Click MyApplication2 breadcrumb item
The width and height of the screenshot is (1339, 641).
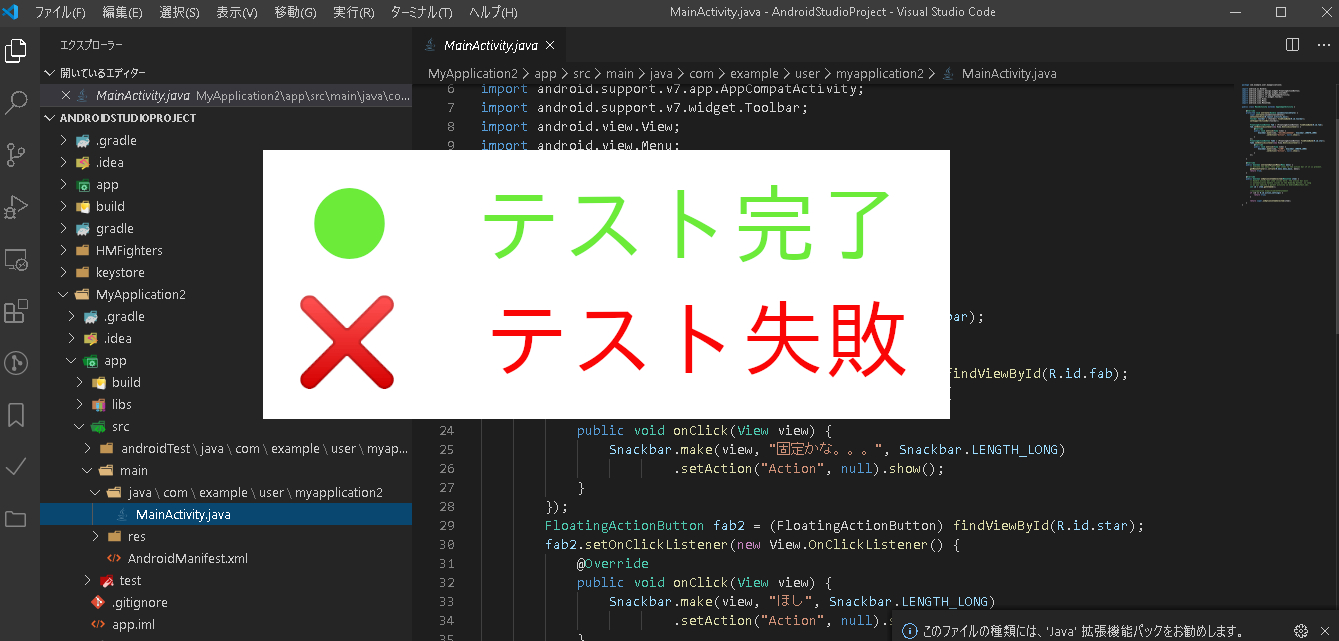[473, 73]
